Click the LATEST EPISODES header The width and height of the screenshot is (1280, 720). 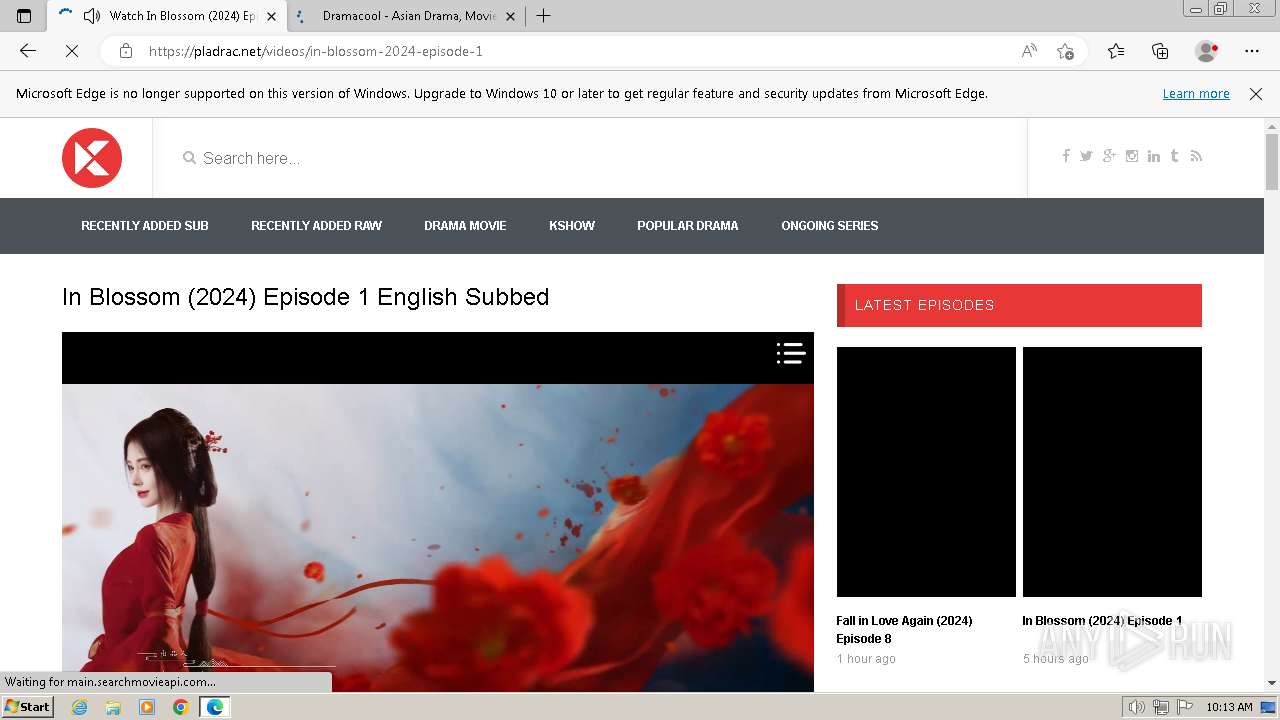[1019, 306]
